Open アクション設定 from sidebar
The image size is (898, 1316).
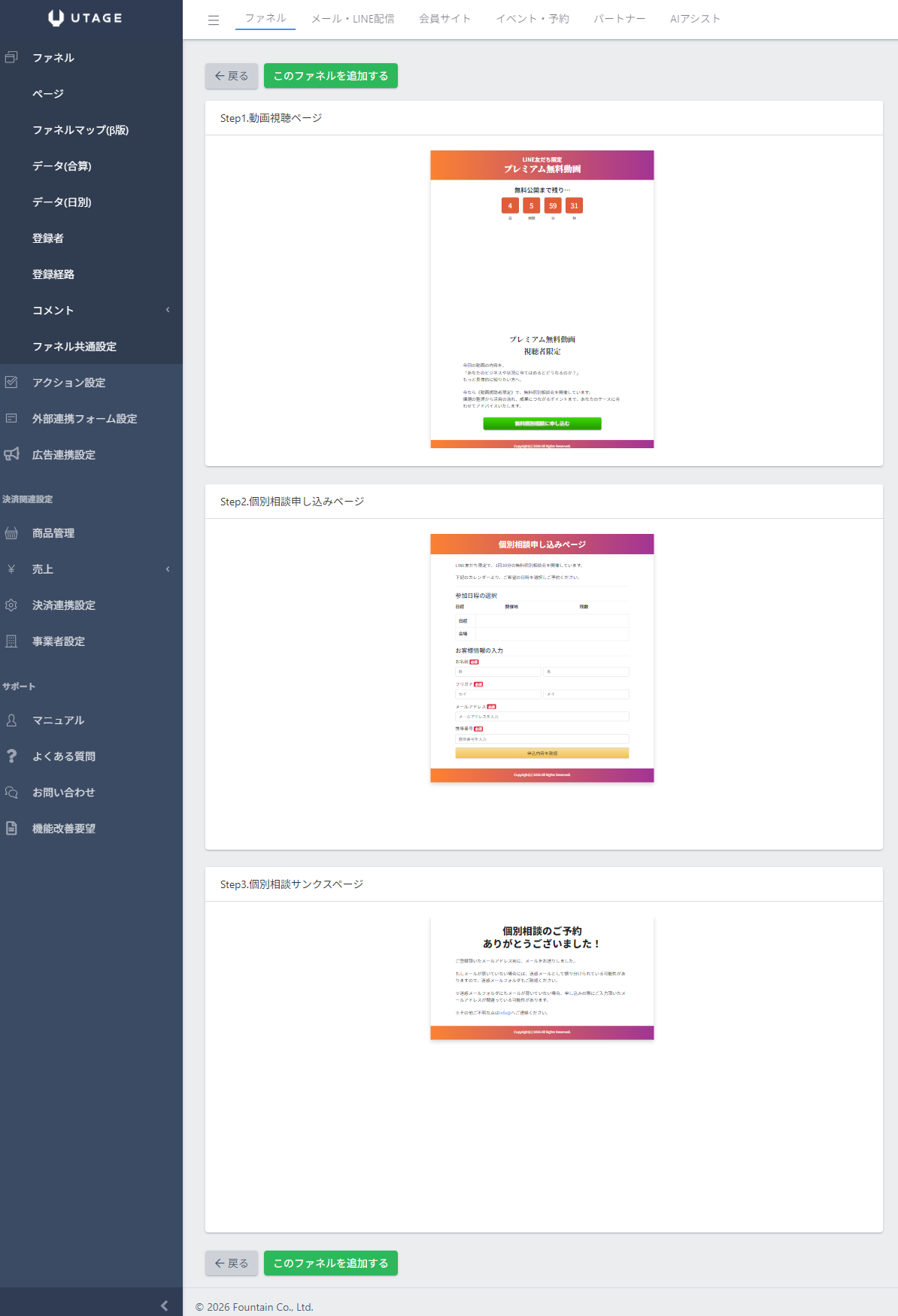[x=68, y=383]
